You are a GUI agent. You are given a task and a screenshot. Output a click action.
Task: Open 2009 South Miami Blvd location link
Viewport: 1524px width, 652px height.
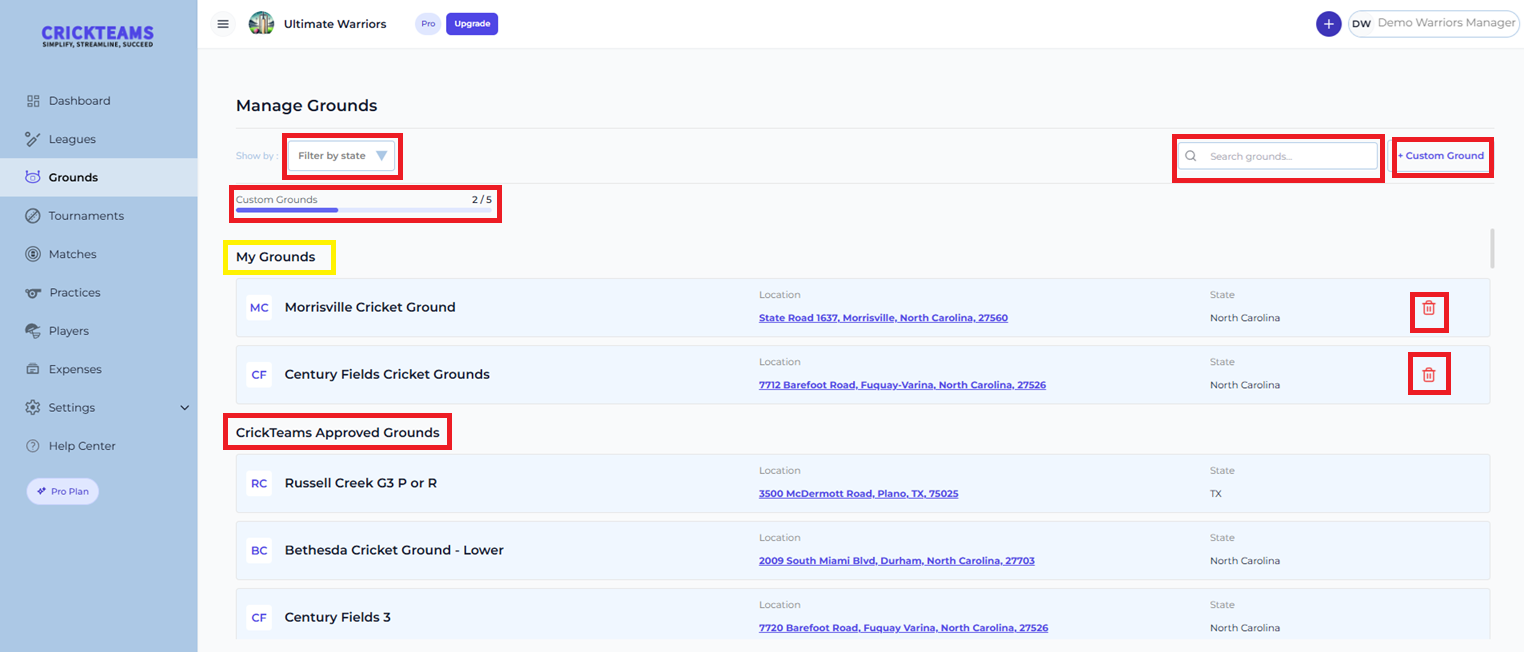click(897, 561)
